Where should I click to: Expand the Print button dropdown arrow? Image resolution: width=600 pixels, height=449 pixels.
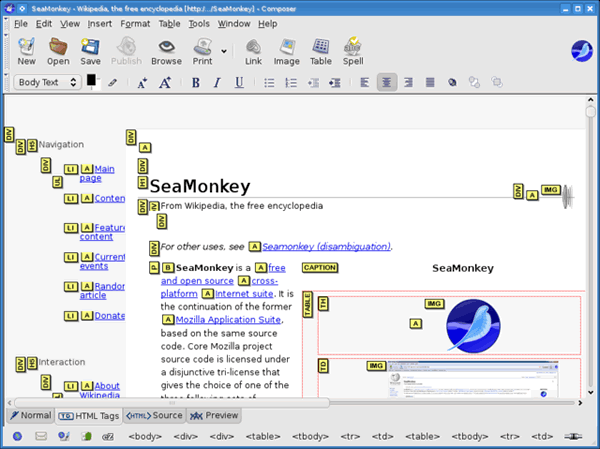(x=224, y=51)
